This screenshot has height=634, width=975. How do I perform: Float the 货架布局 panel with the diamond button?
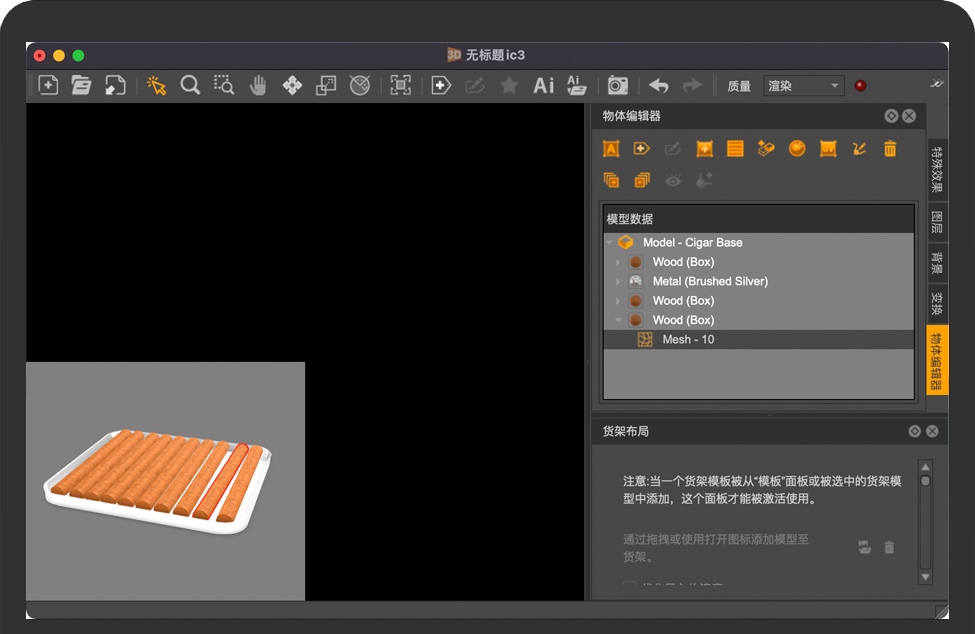914,431
